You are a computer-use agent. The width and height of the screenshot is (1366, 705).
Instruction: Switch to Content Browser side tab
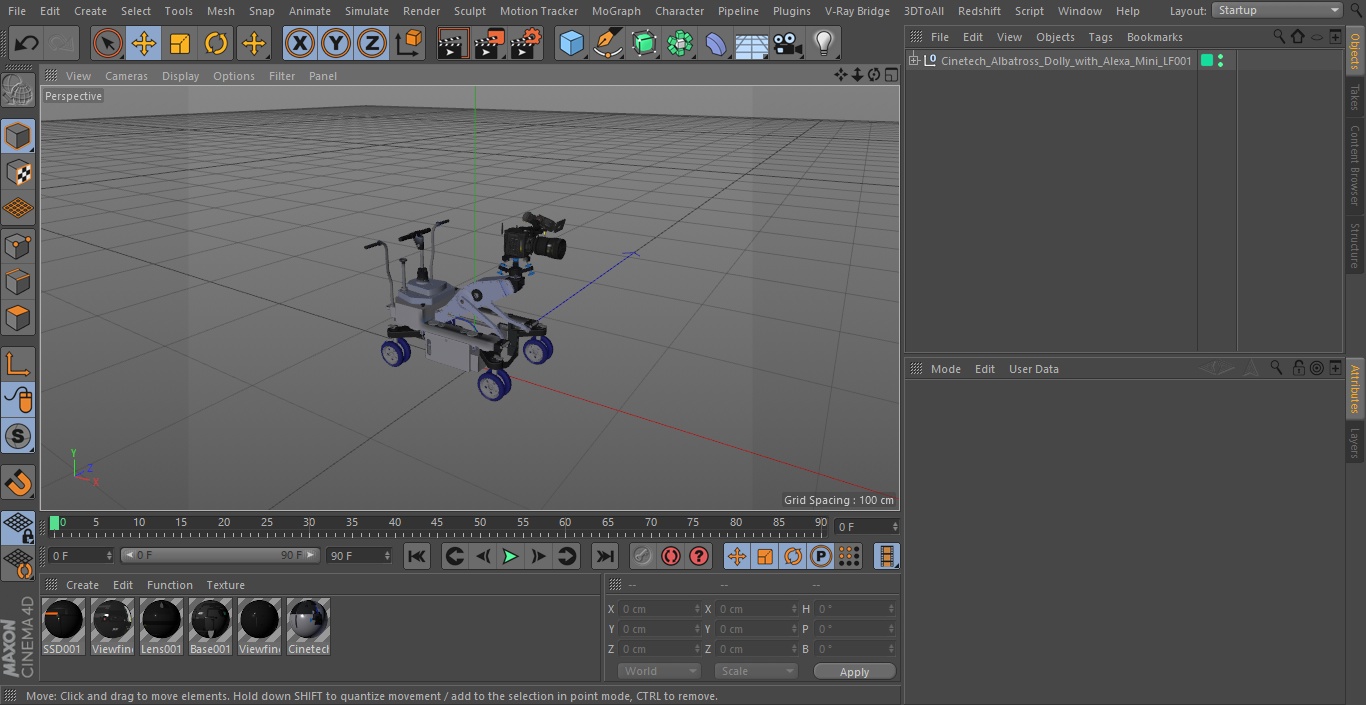tap(1355, 164)
